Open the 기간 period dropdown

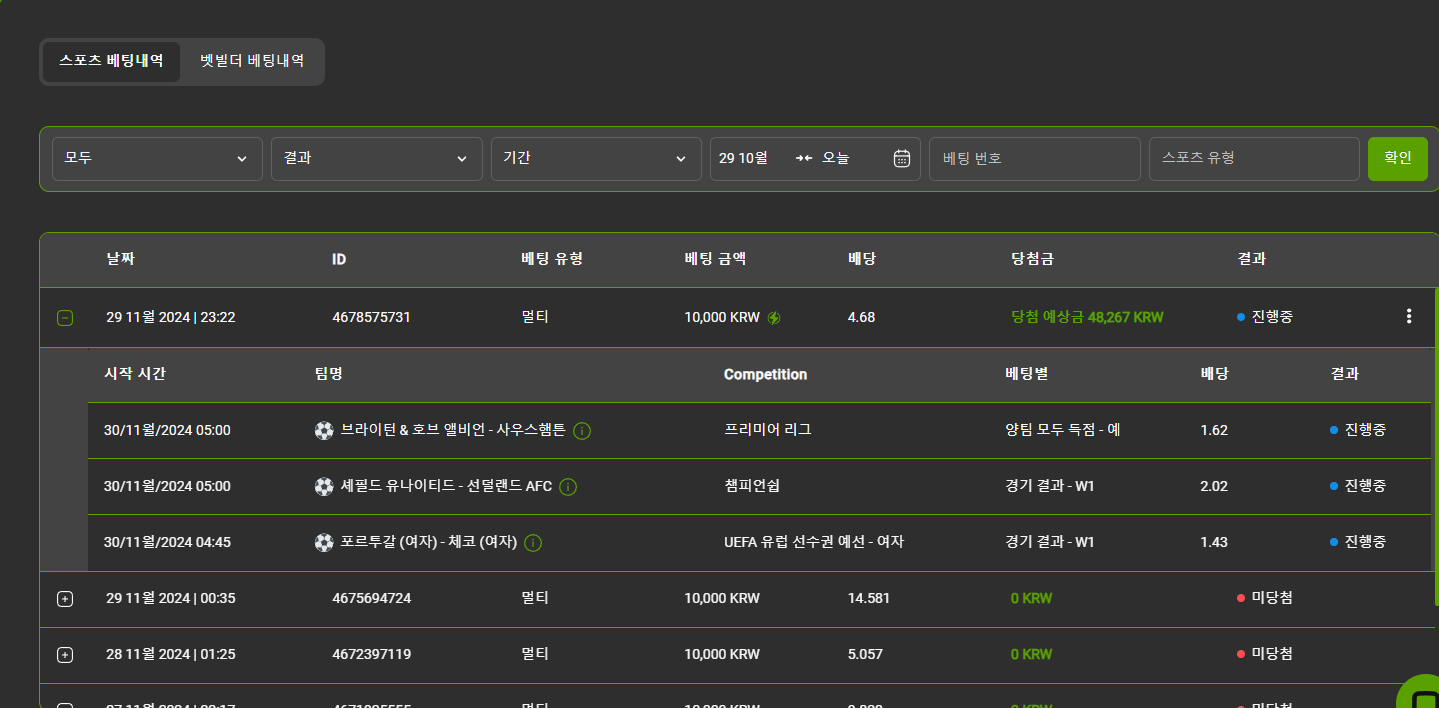click(x=596, y=159)
